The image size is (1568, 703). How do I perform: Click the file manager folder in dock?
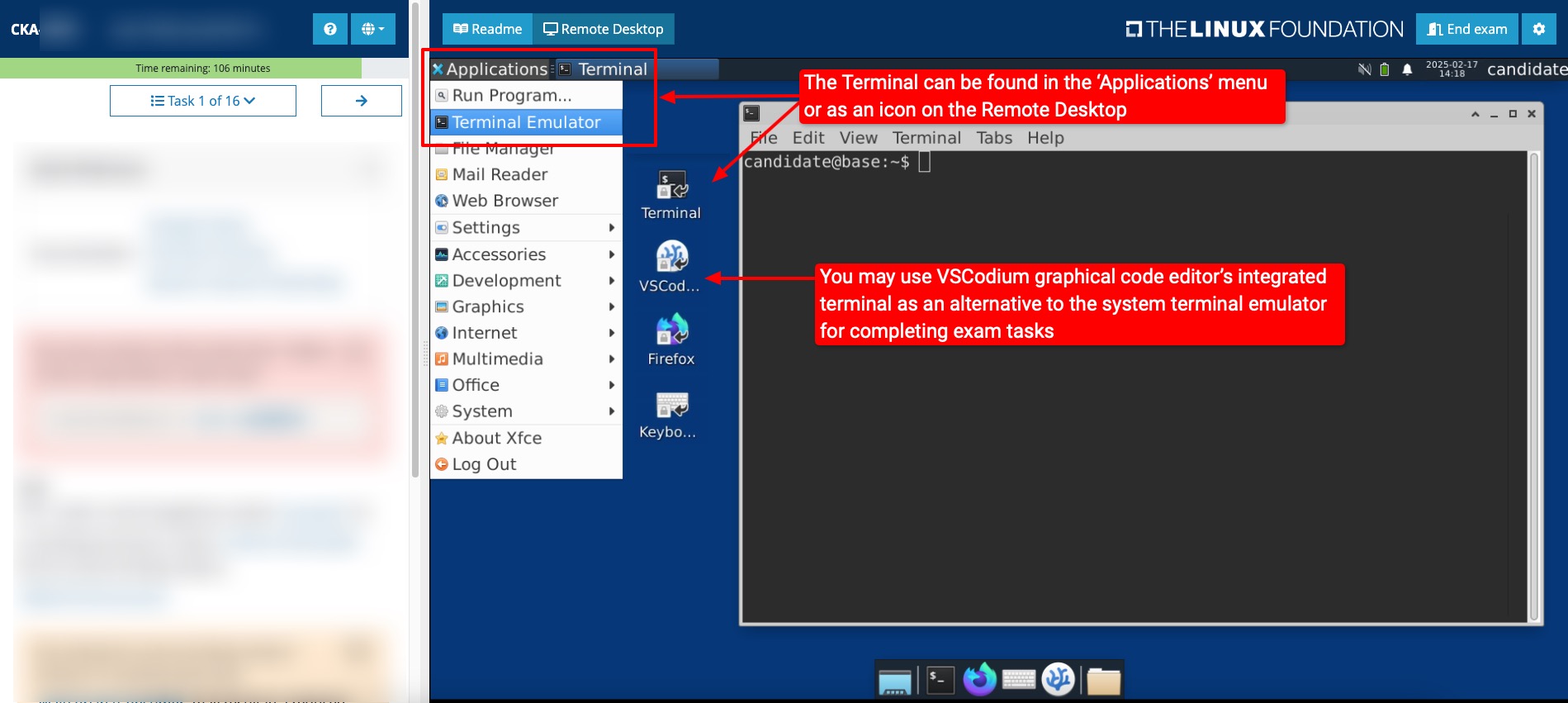1103,681
